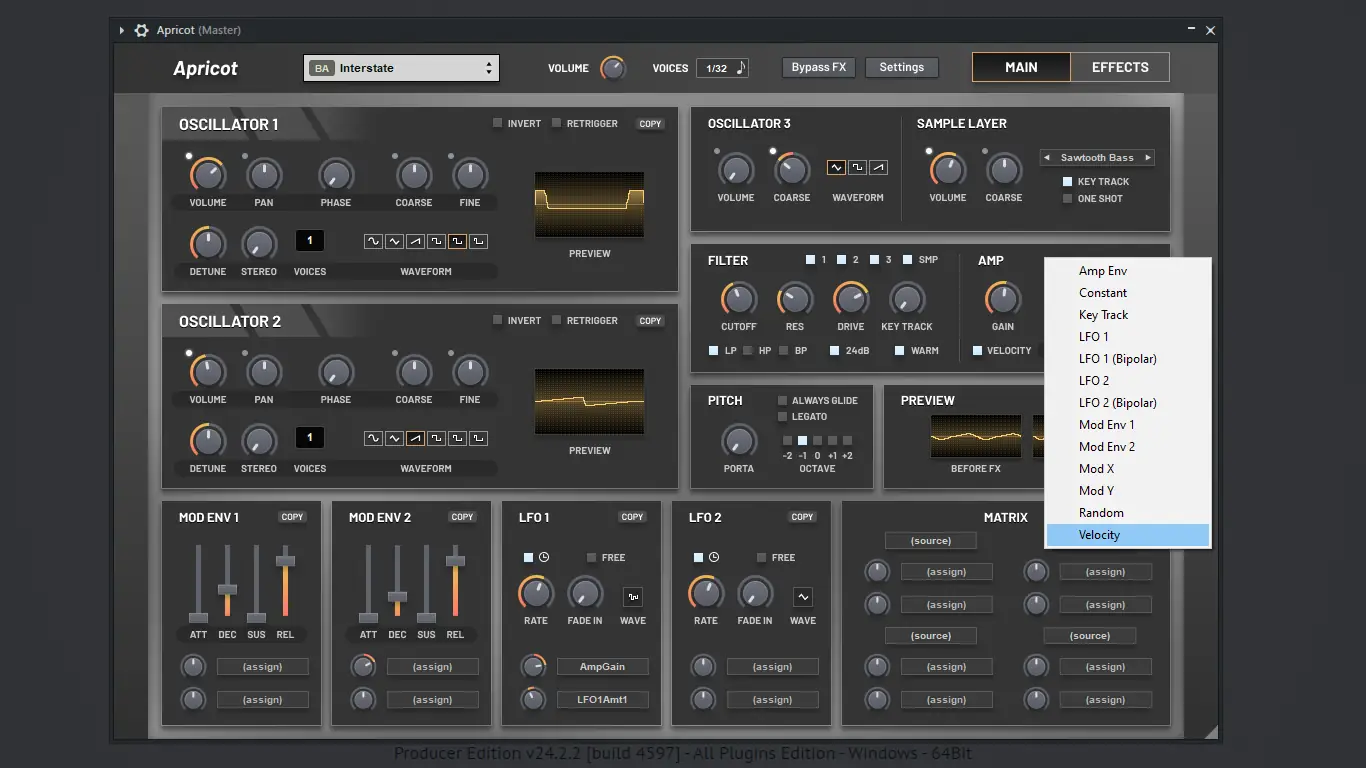The image size is (1366, 768).
Task: Click the LFO 1 wave shape icon
Action: (x=633, y=597)
